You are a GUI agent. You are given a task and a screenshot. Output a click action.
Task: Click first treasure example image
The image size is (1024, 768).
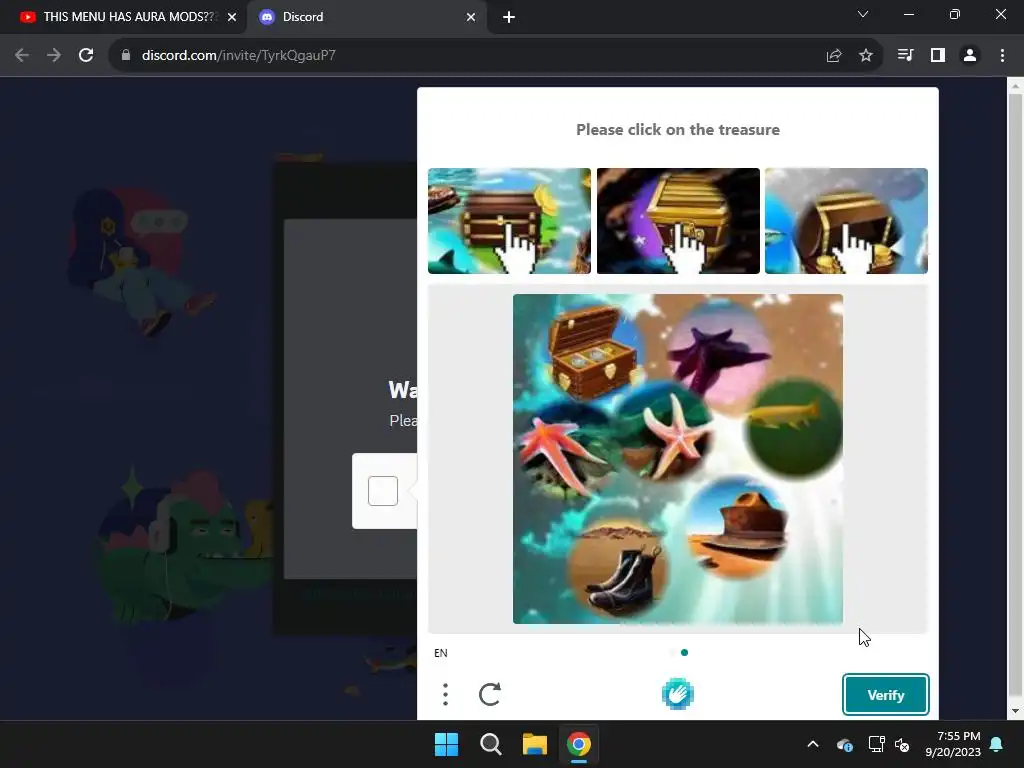[x=509, y=221]
